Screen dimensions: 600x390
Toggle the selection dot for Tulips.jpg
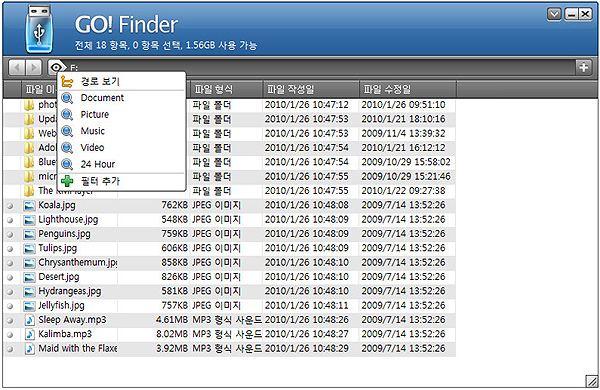10,249
